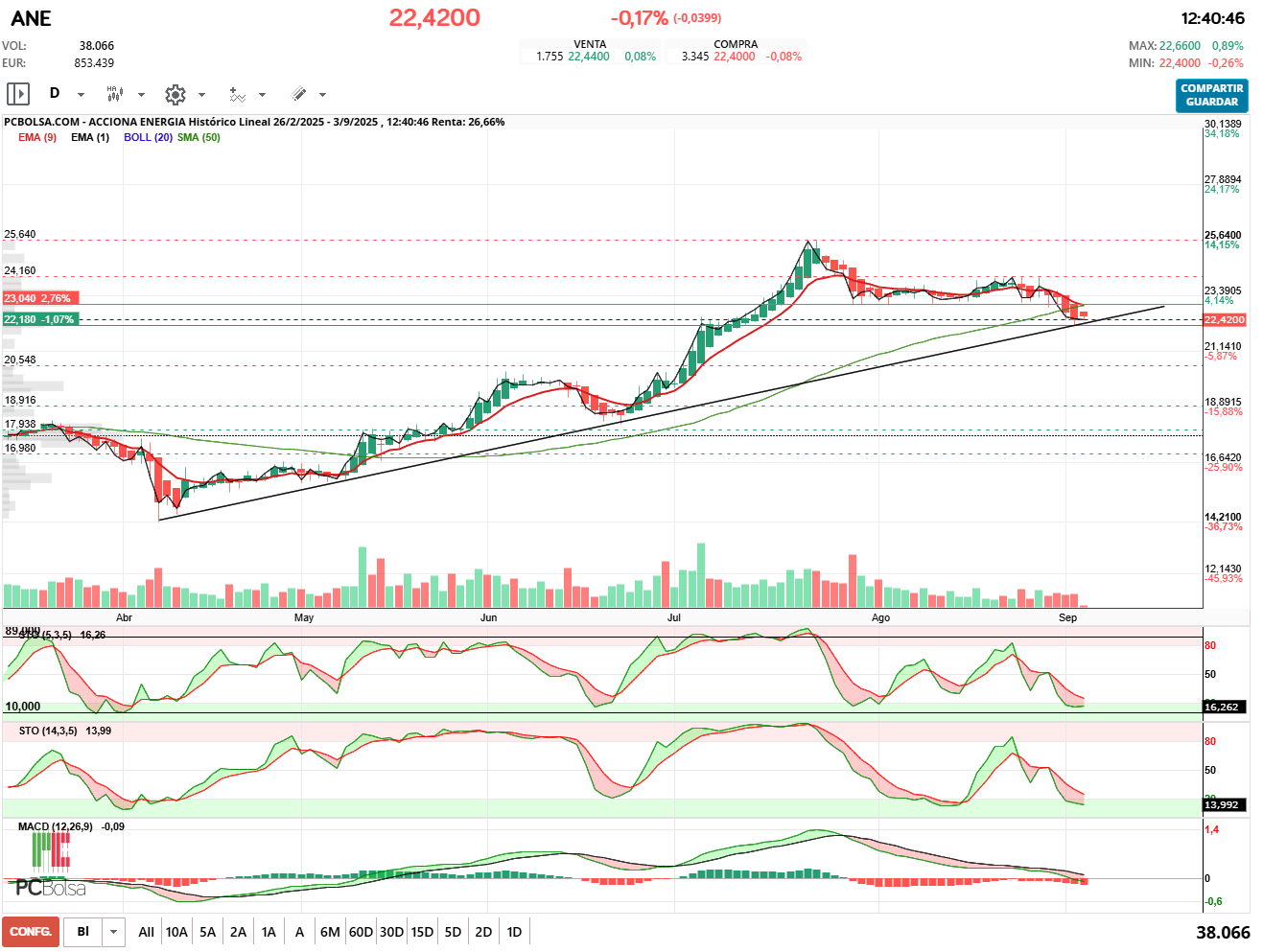Click the Jul month axis label
This screenshot has height=952, width=1263.
tap(674, 617)
